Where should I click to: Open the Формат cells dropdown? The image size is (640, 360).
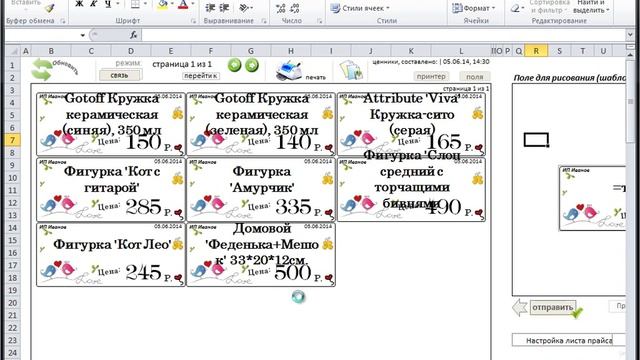tap(473, 8)
